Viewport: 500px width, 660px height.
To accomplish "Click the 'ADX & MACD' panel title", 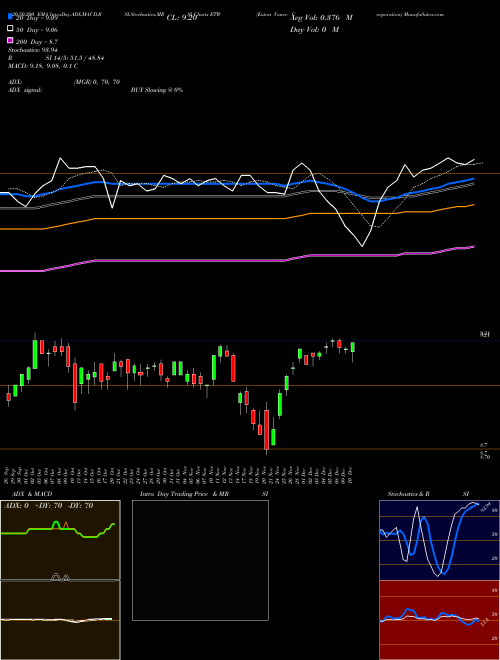I will coord(32,494).
